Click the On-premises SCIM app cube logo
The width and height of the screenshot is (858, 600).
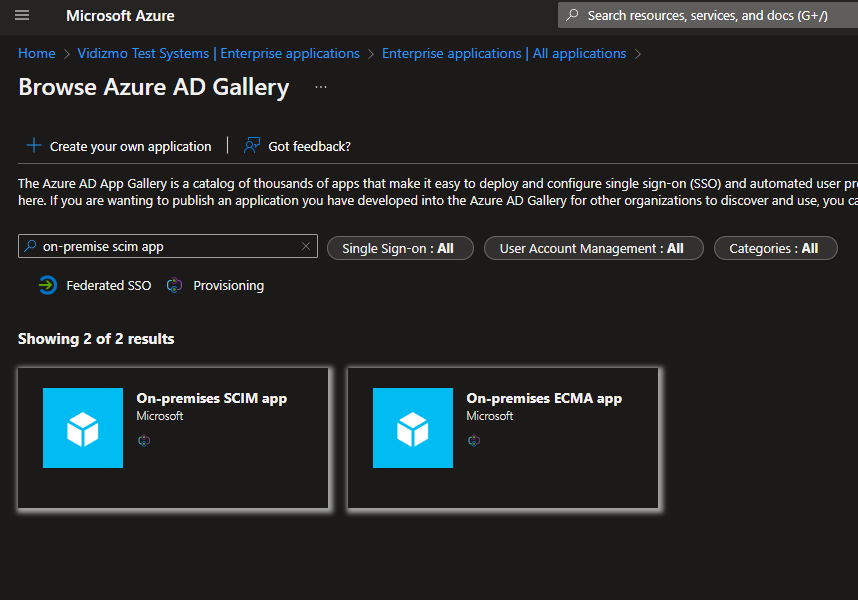(83, 428)
